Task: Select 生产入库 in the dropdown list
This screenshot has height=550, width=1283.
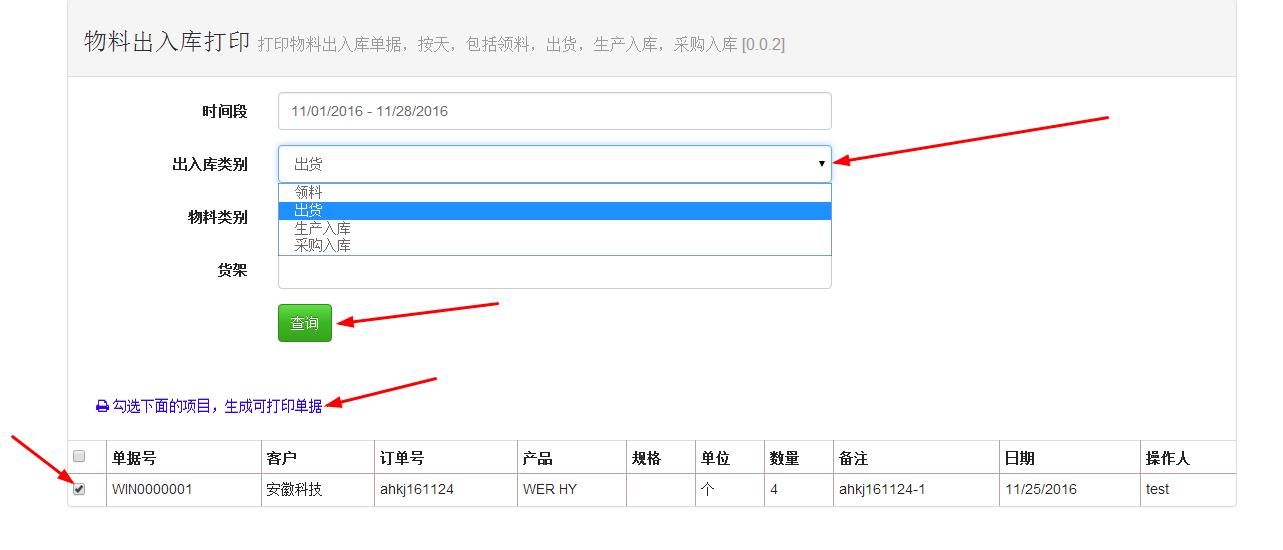Action: click(x=322, y=229)
